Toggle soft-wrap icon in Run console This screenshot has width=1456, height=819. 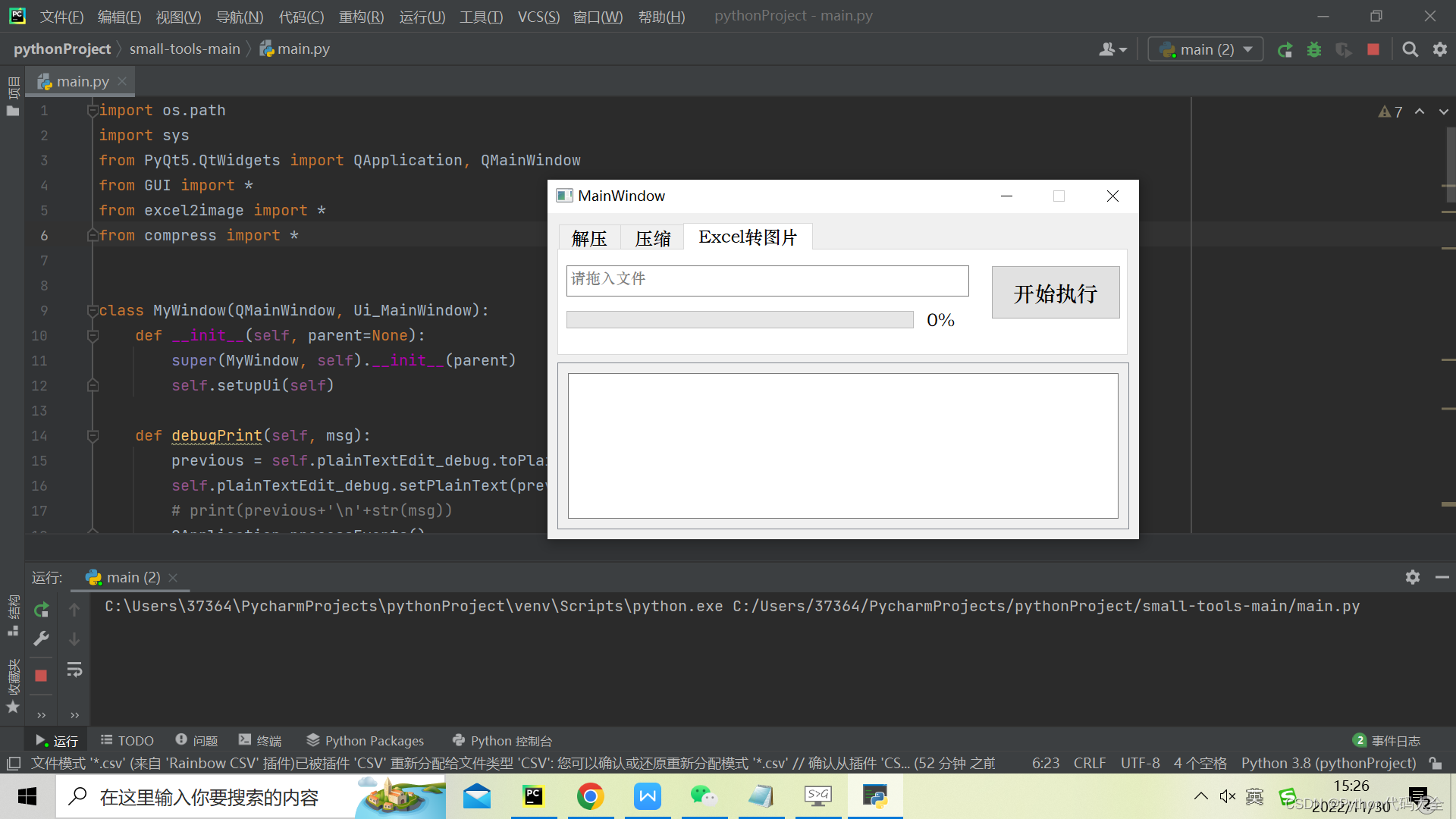point(74,670)
